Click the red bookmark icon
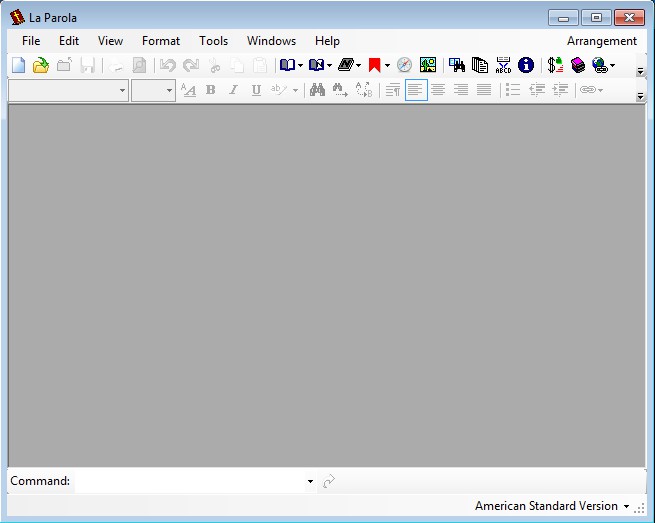This screenshot has width=655, height=523. coord(375,65)
